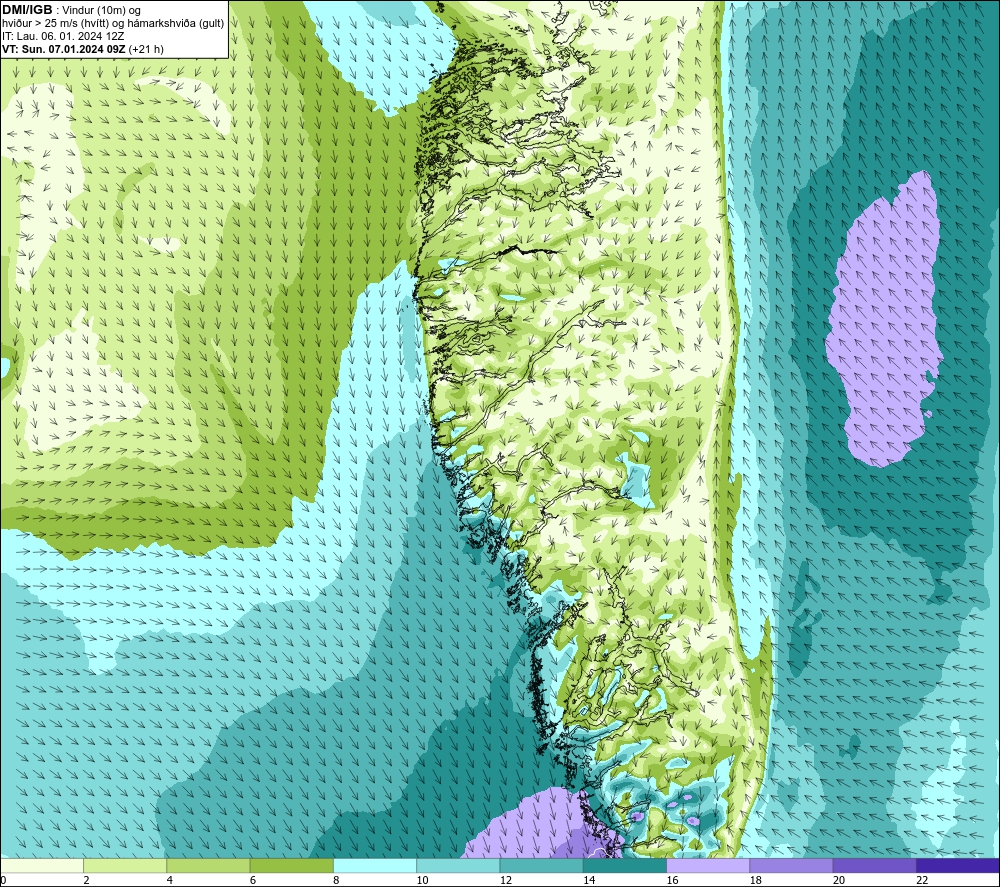
Task: Click the darkest purple legend swatch above 22
Action: pyautogui.click(x=958, y=865)
